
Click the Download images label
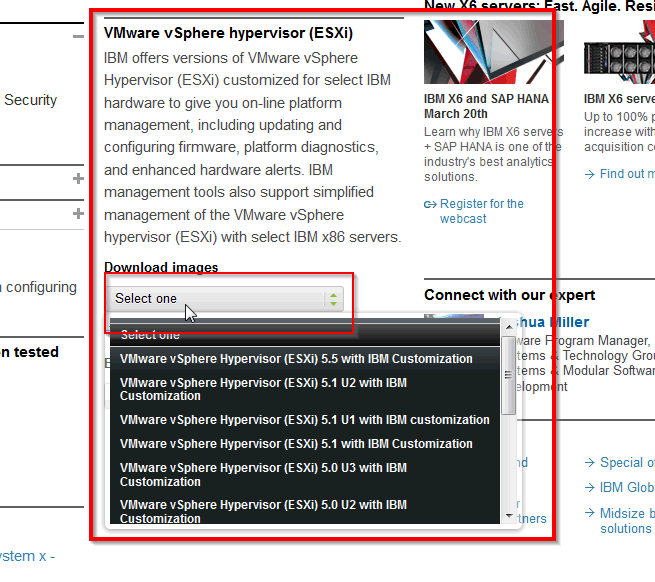161,267
